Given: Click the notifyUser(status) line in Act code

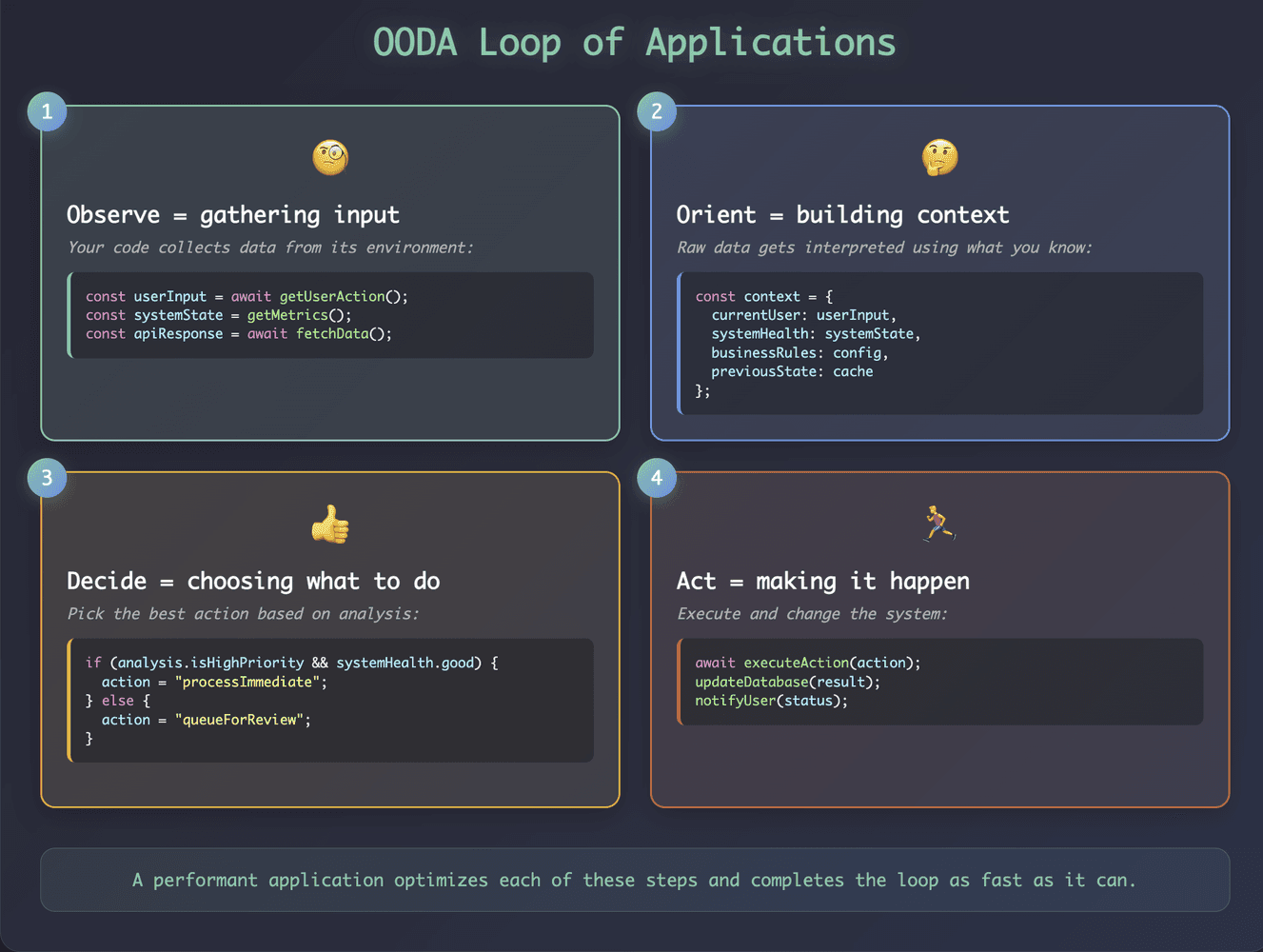Looking at the screenshot, I should (771, 702).
